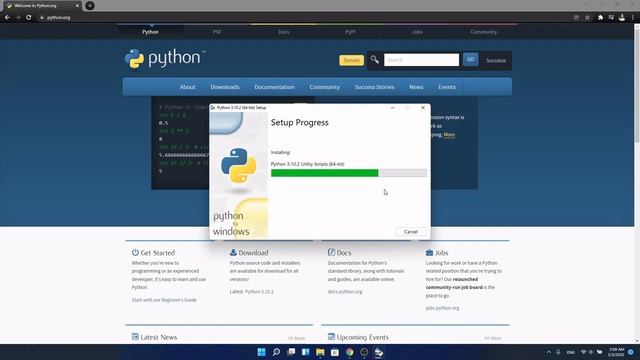
Task: Select the Community top-bar tab
Action: point(484,32)
